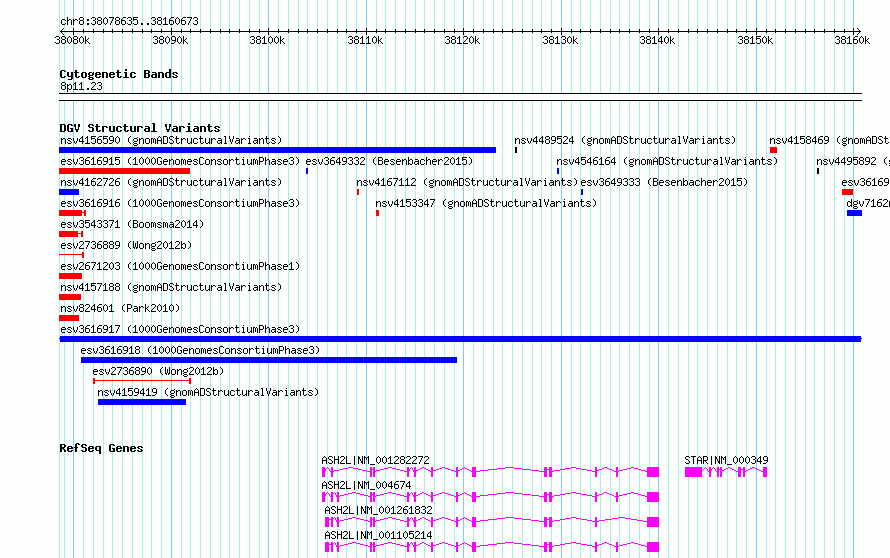Screen dimensions: 890x558
Task: Open ASH2L NM_001105214 transcript label
Action: coord(378,535)
